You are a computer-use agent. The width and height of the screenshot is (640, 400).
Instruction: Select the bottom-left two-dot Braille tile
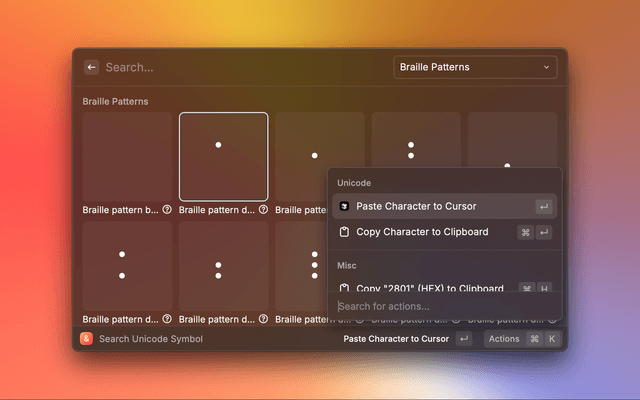pos(127,265)
